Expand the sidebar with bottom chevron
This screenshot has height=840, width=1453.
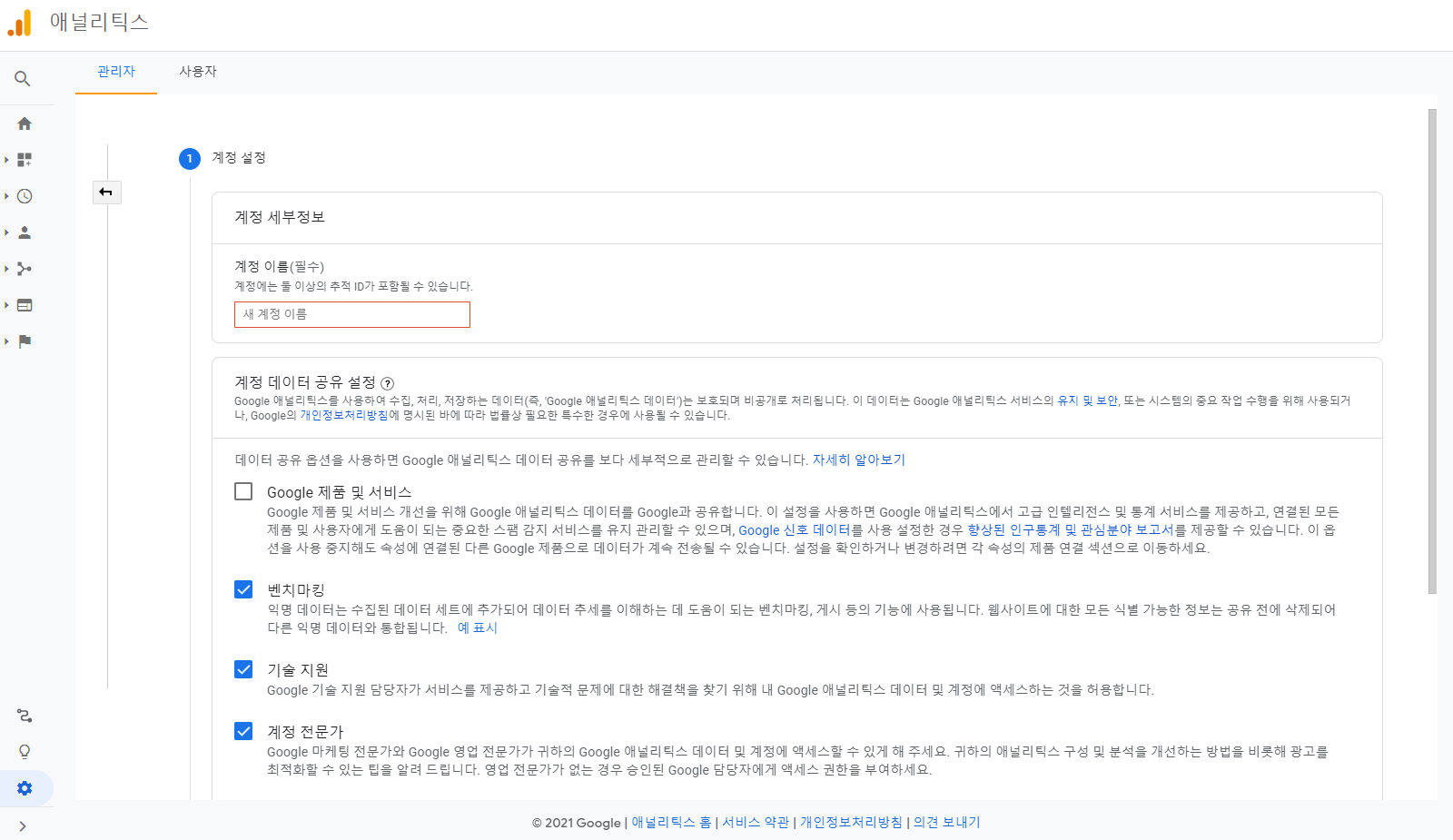point(23,826)
